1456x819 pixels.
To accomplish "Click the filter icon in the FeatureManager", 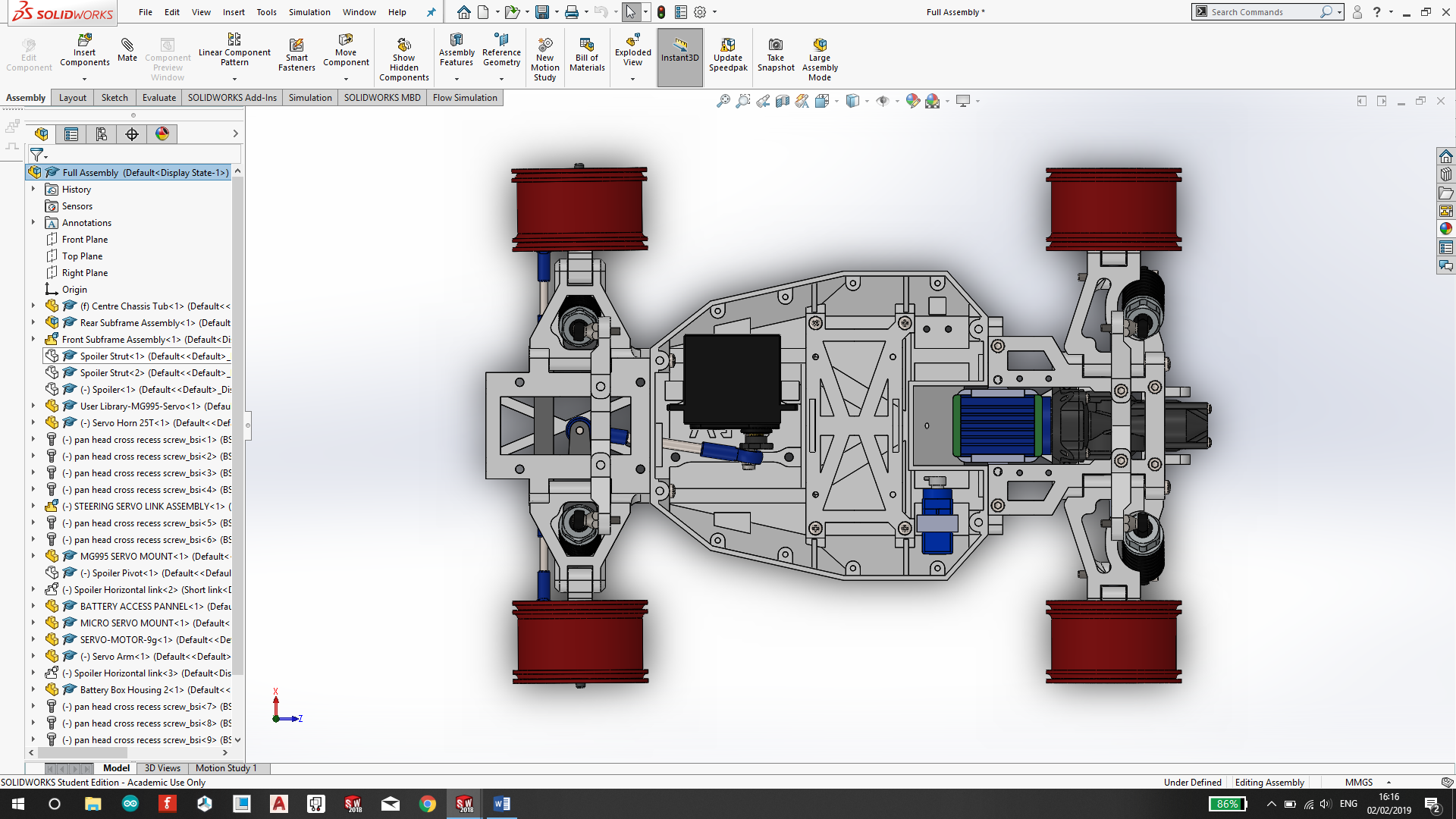I will click(x=37, y=155).
